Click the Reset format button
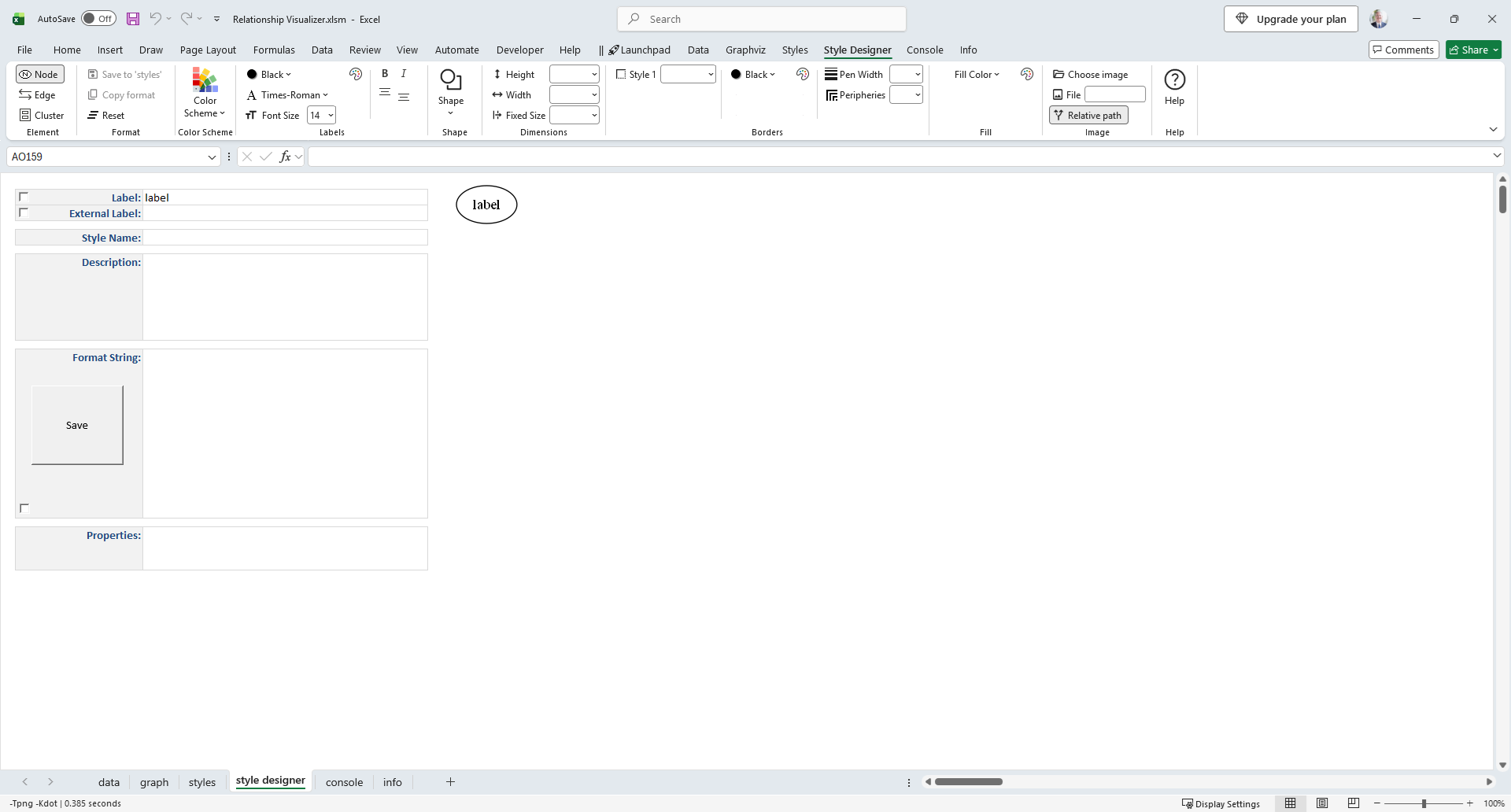 tap(106, 115)
